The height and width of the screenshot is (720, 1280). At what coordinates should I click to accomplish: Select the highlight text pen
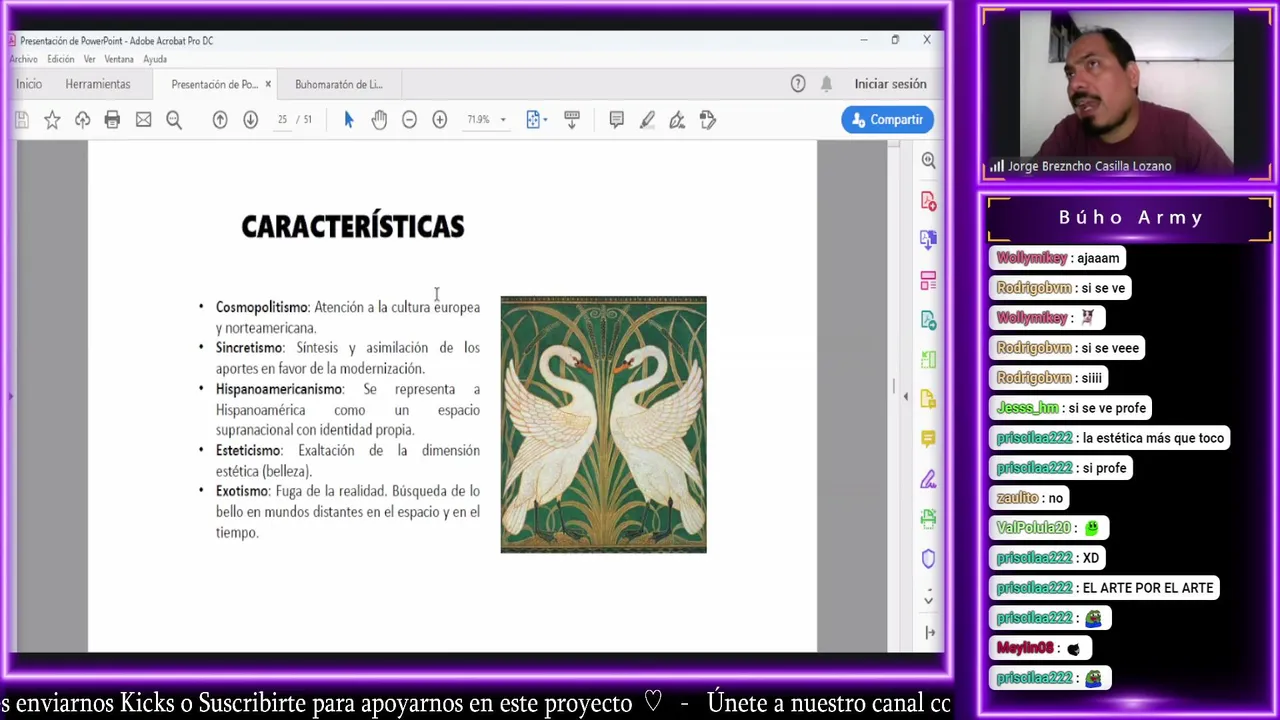[x=647, y=120]
